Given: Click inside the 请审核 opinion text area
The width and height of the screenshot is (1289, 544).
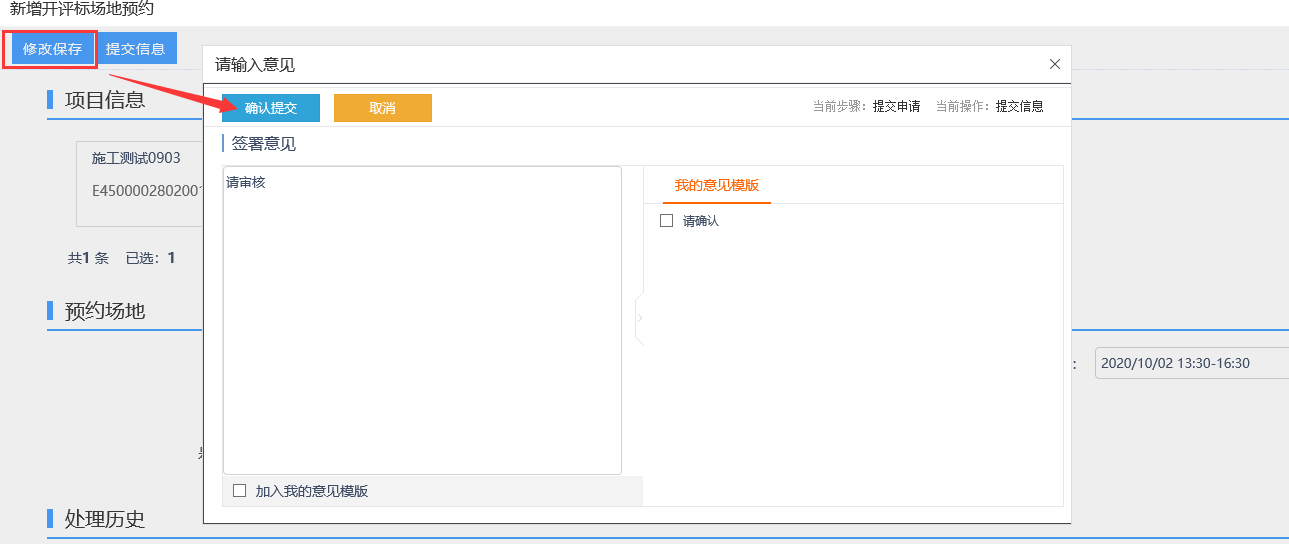Looking at the screenshot, I should point(421,320).
